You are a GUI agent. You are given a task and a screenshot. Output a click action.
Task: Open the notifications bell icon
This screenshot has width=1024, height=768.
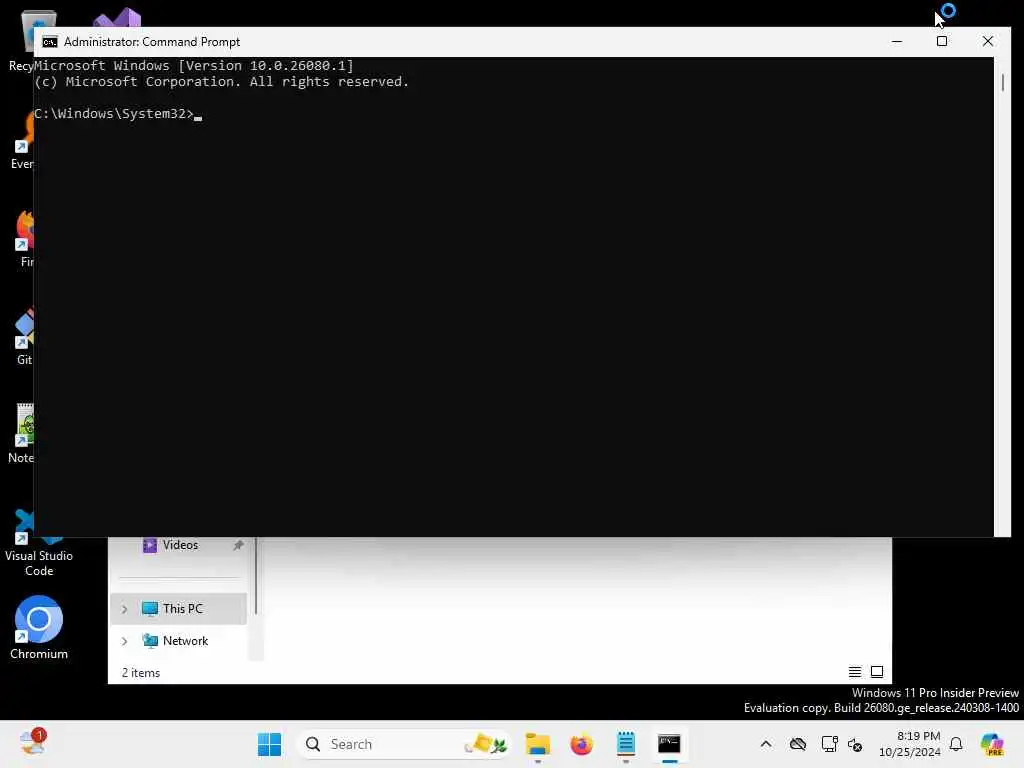(x=956, y=744)
